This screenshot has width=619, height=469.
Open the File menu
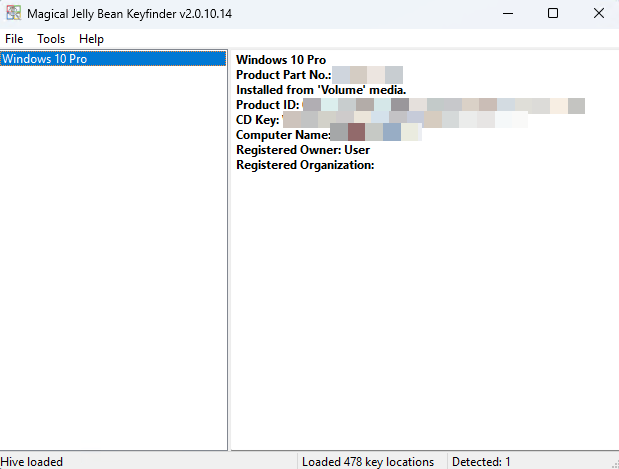(x=14, y=39)
